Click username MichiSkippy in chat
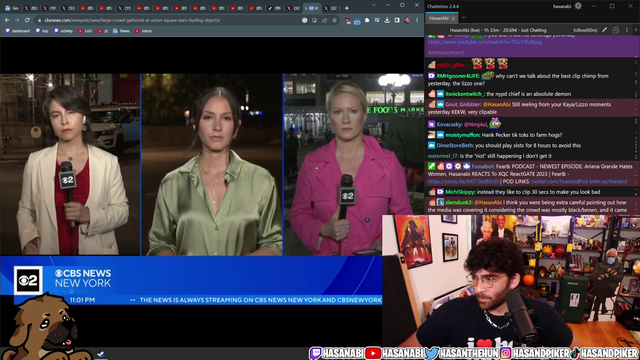The image size is (640, 360). pyautogui.click(x=460, y=192)
